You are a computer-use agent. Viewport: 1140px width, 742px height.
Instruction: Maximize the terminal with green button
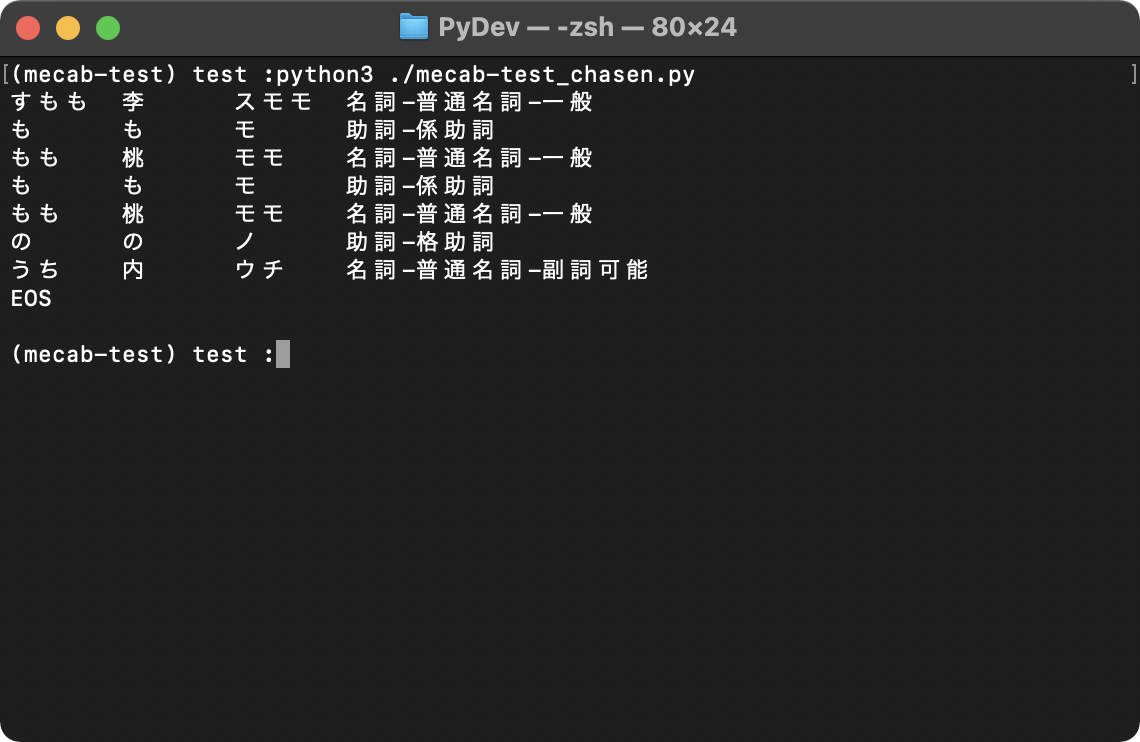point(108,28)
